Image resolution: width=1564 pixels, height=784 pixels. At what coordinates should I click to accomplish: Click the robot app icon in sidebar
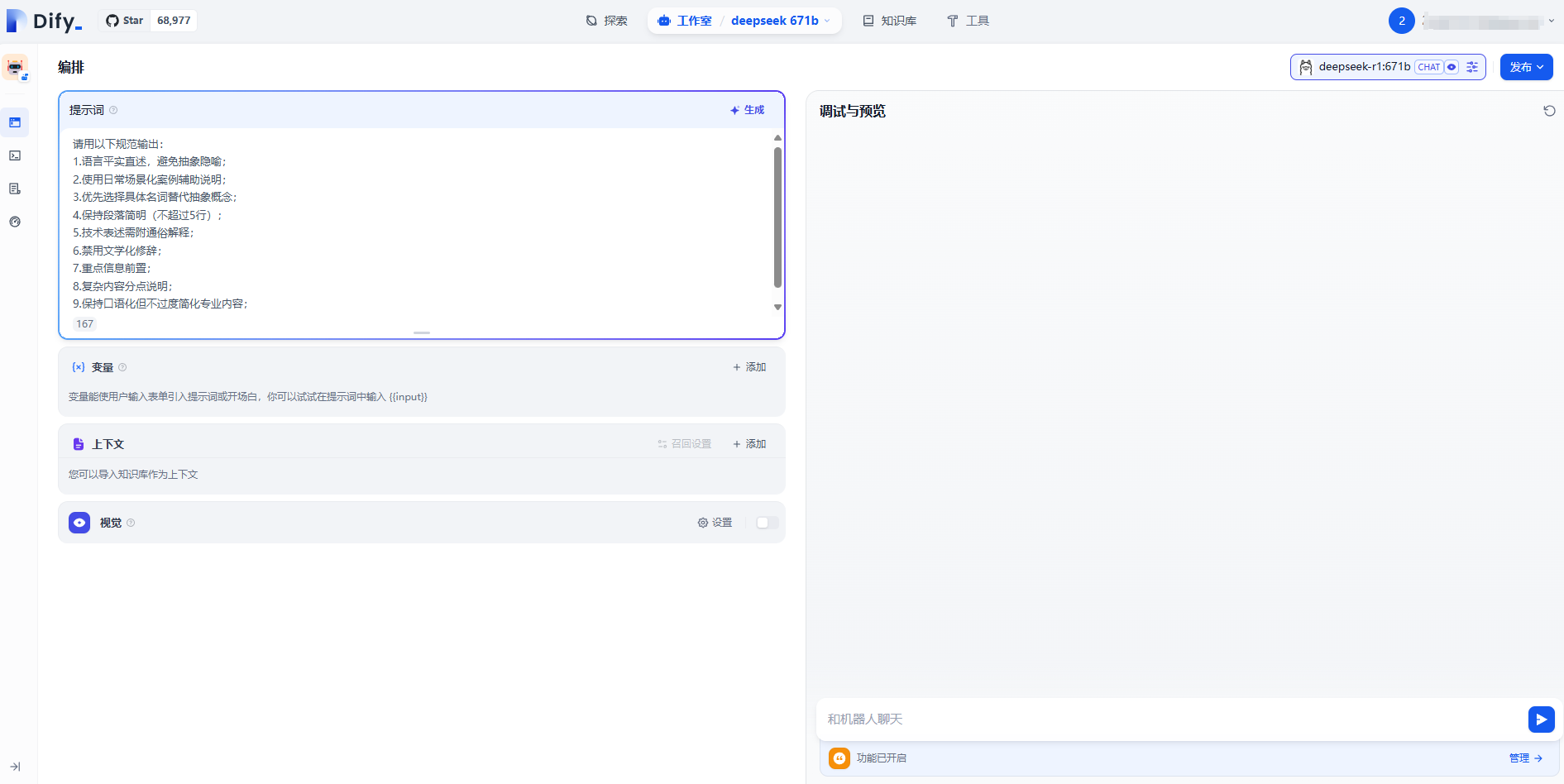click(15, 68)
